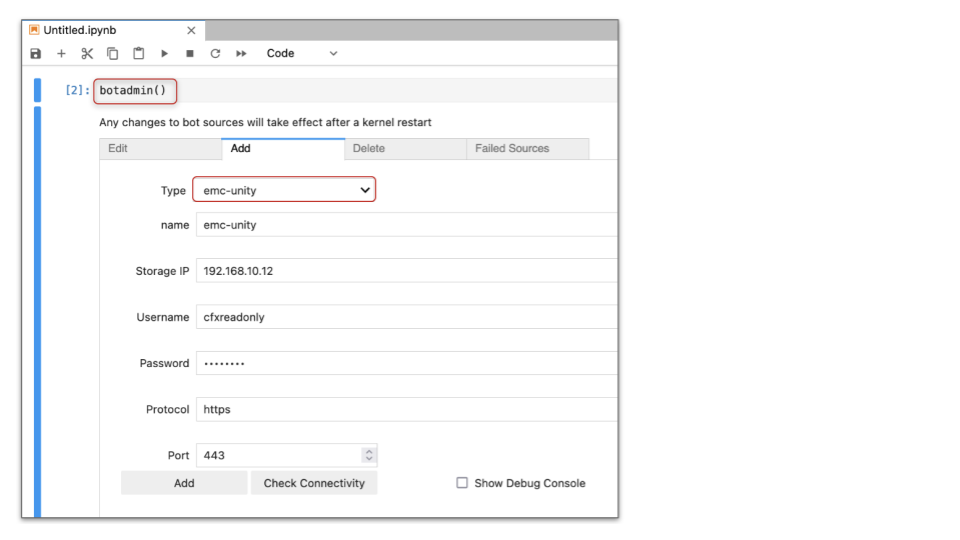The image size is (960, 540).
Task: Enable the Show Debug Console checkbox
Action: [462, 483]
